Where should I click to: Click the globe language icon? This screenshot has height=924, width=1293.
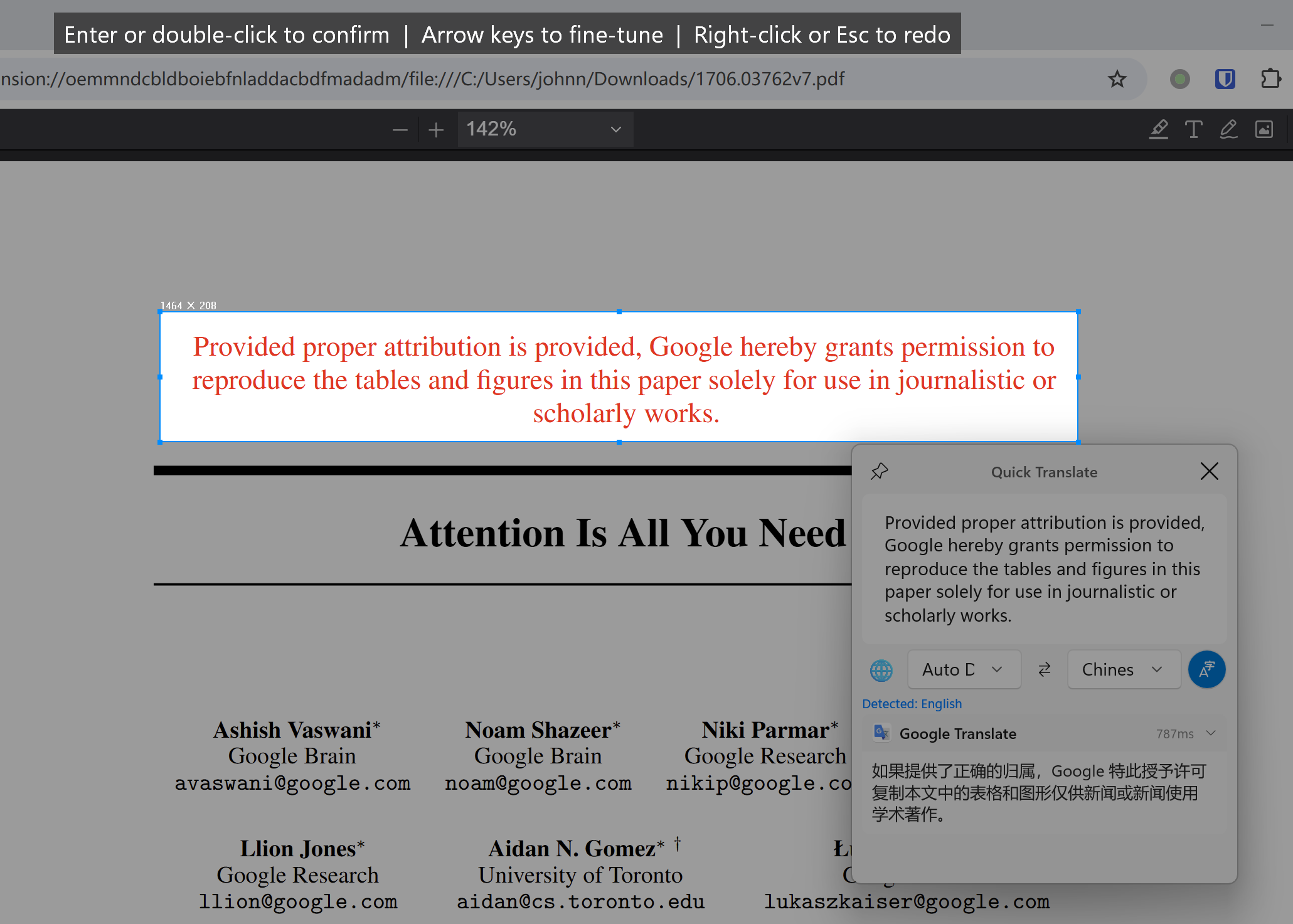tap(881, 670)
